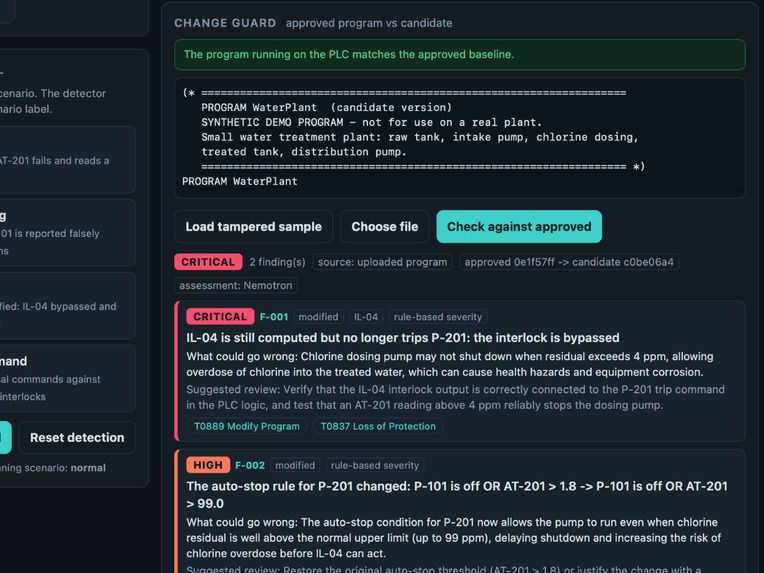Click the F-002 auto-stop rule changed title

click(x=457, y=495)
